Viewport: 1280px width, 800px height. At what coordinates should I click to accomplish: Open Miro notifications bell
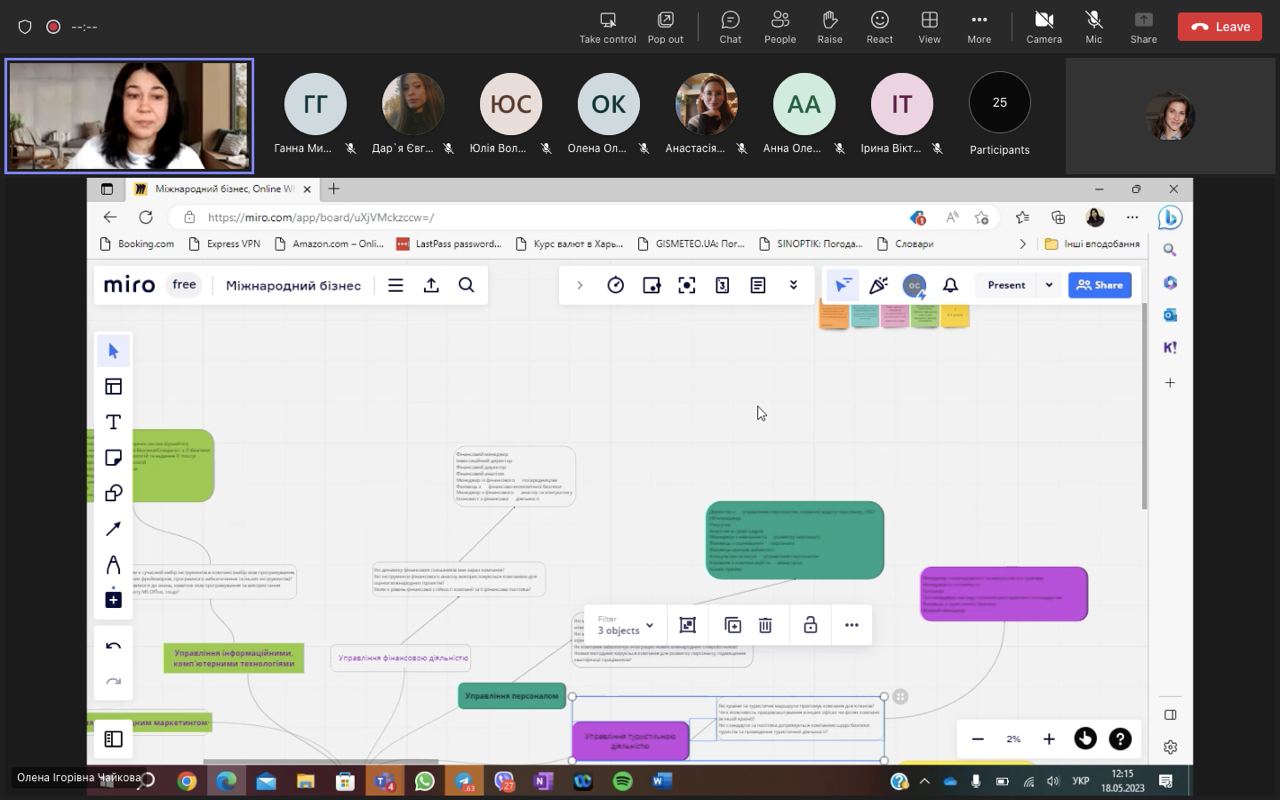point(950,285)
